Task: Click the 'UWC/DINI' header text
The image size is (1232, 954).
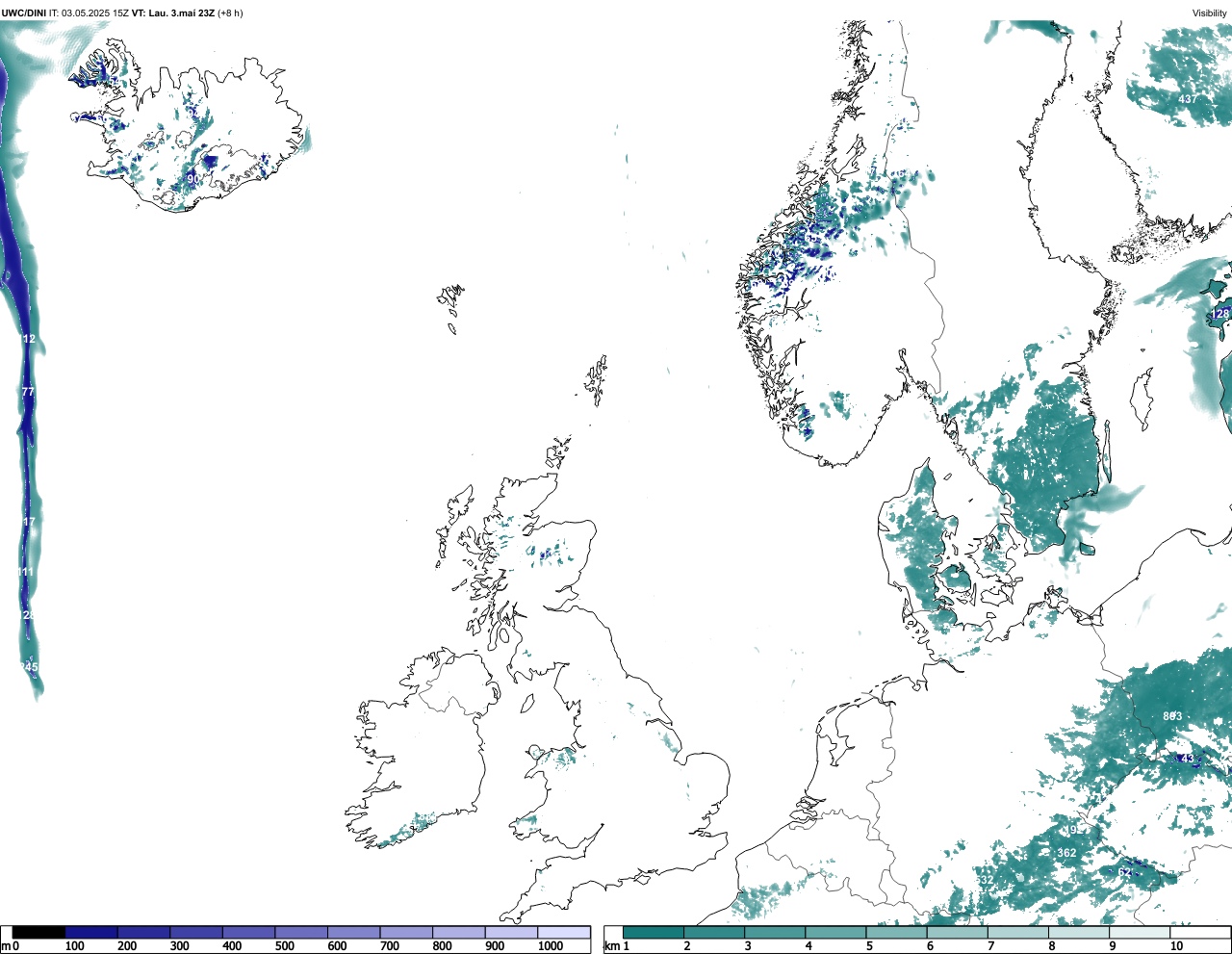Action: tap(23, 13)
